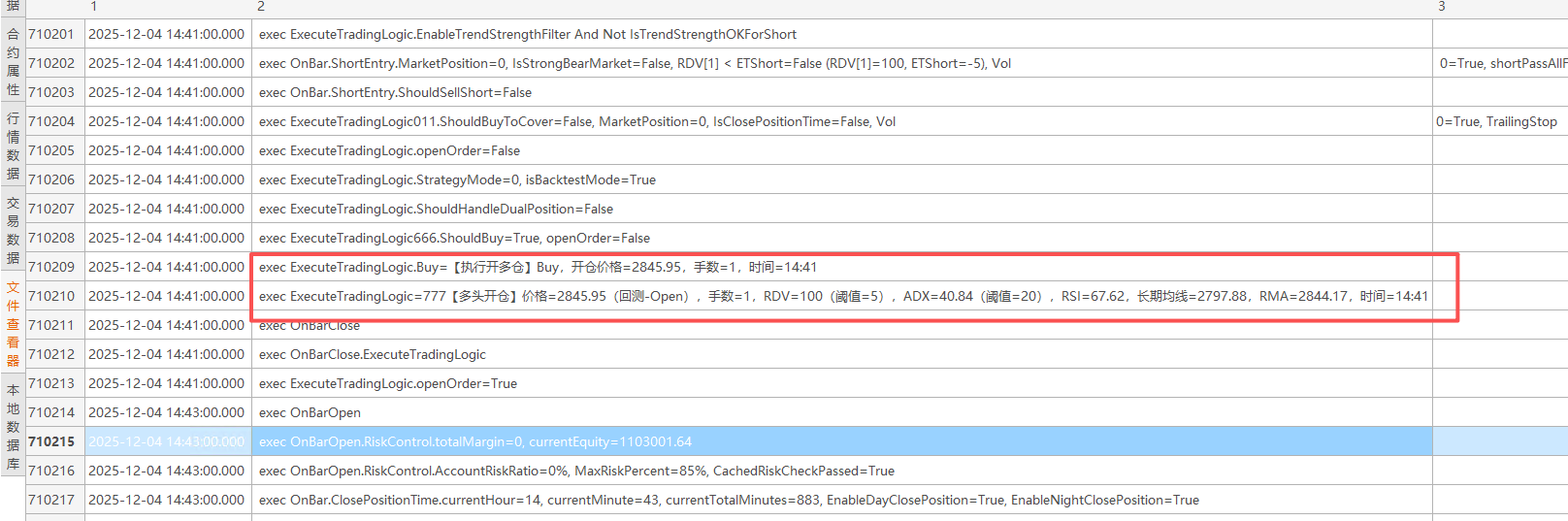The image size is (1568, 521).
Task: Select row header 710217
Action: [51, 500]
